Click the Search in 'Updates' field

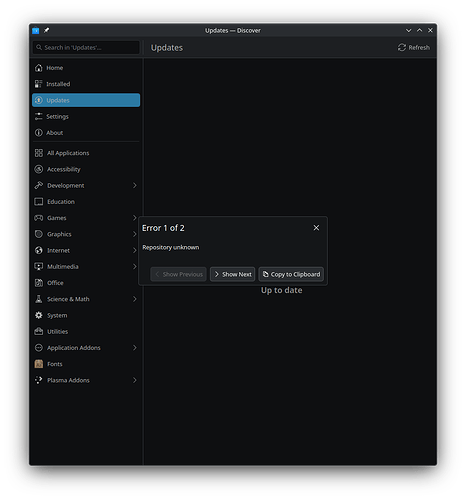[86, 47]
